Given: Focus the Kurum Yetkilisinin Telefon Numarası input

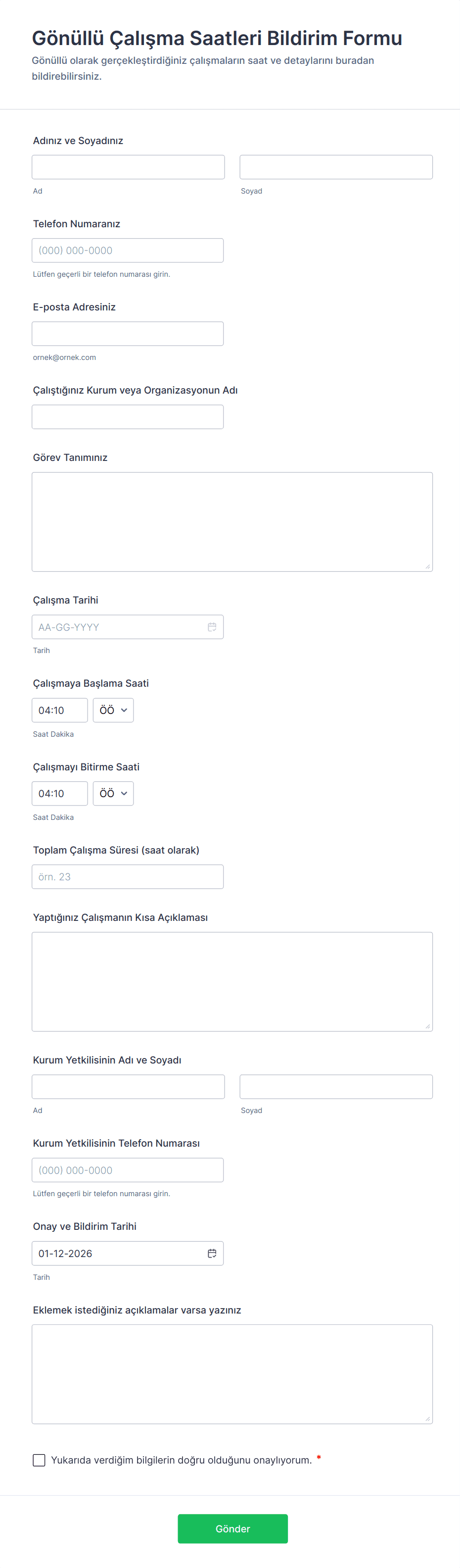Looking at the screenshot, I should [x=128, y=1170].
